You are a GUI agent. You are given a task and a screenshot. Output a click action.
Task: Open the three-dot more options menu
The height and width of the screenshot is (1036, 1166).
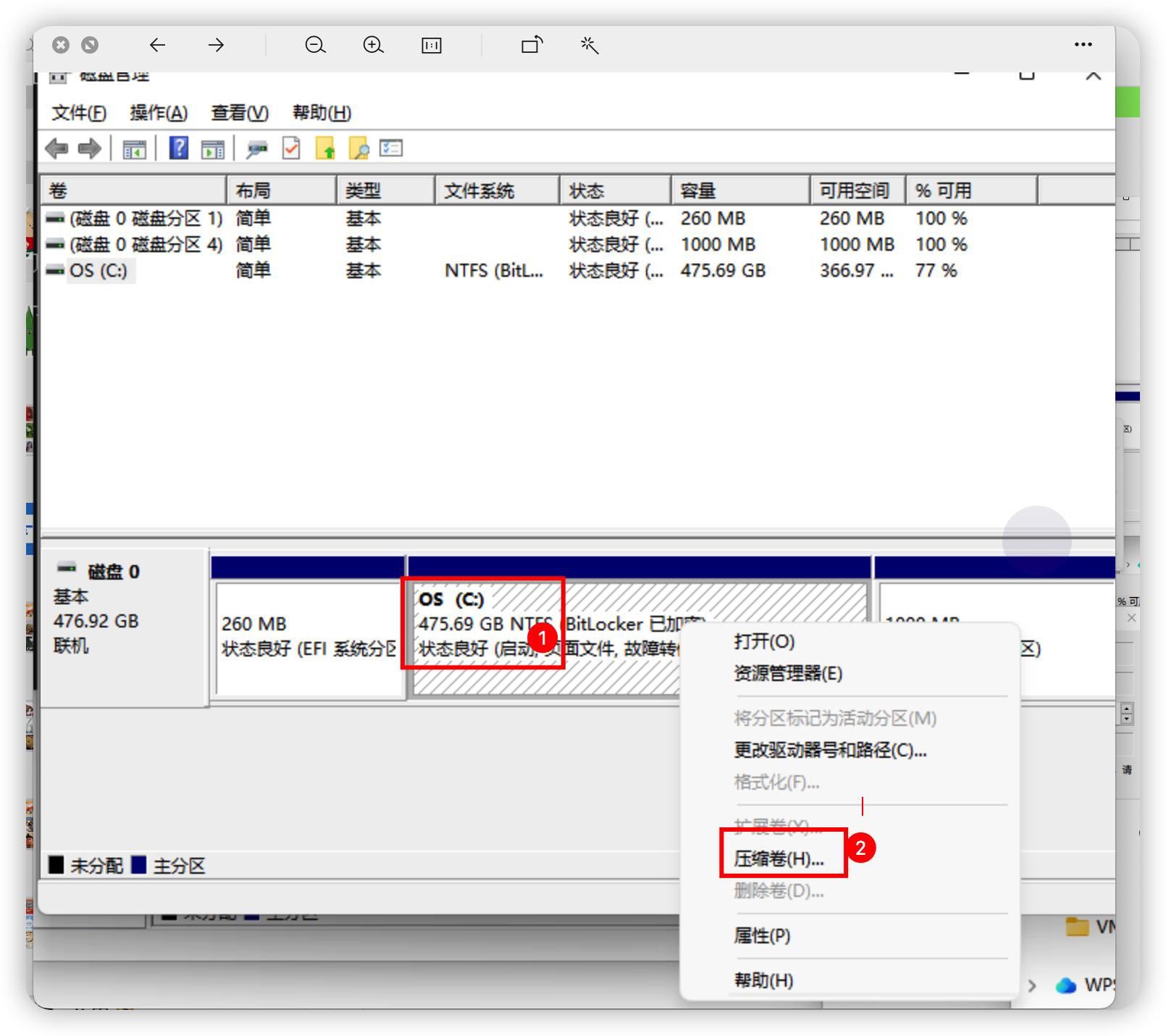[x=1083, y=45]
